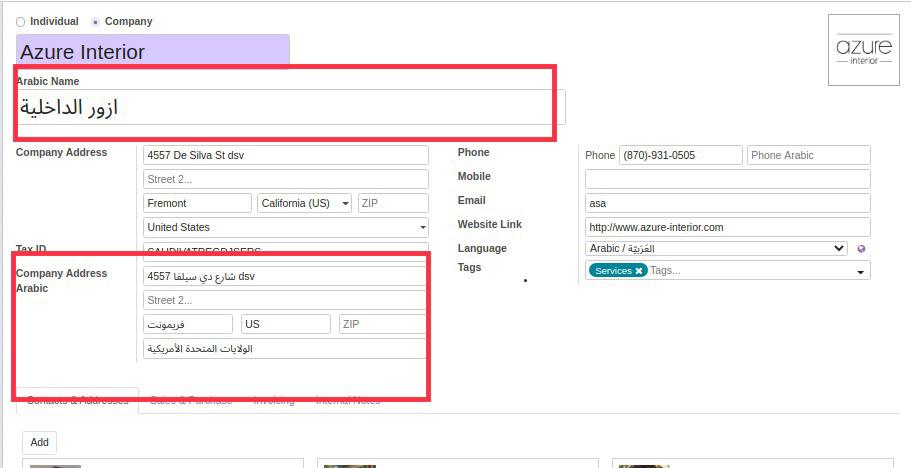Viewport: 911px width, 468px height.
Task: Click the empty Mobile field
Action: click(x=727, y=179)
